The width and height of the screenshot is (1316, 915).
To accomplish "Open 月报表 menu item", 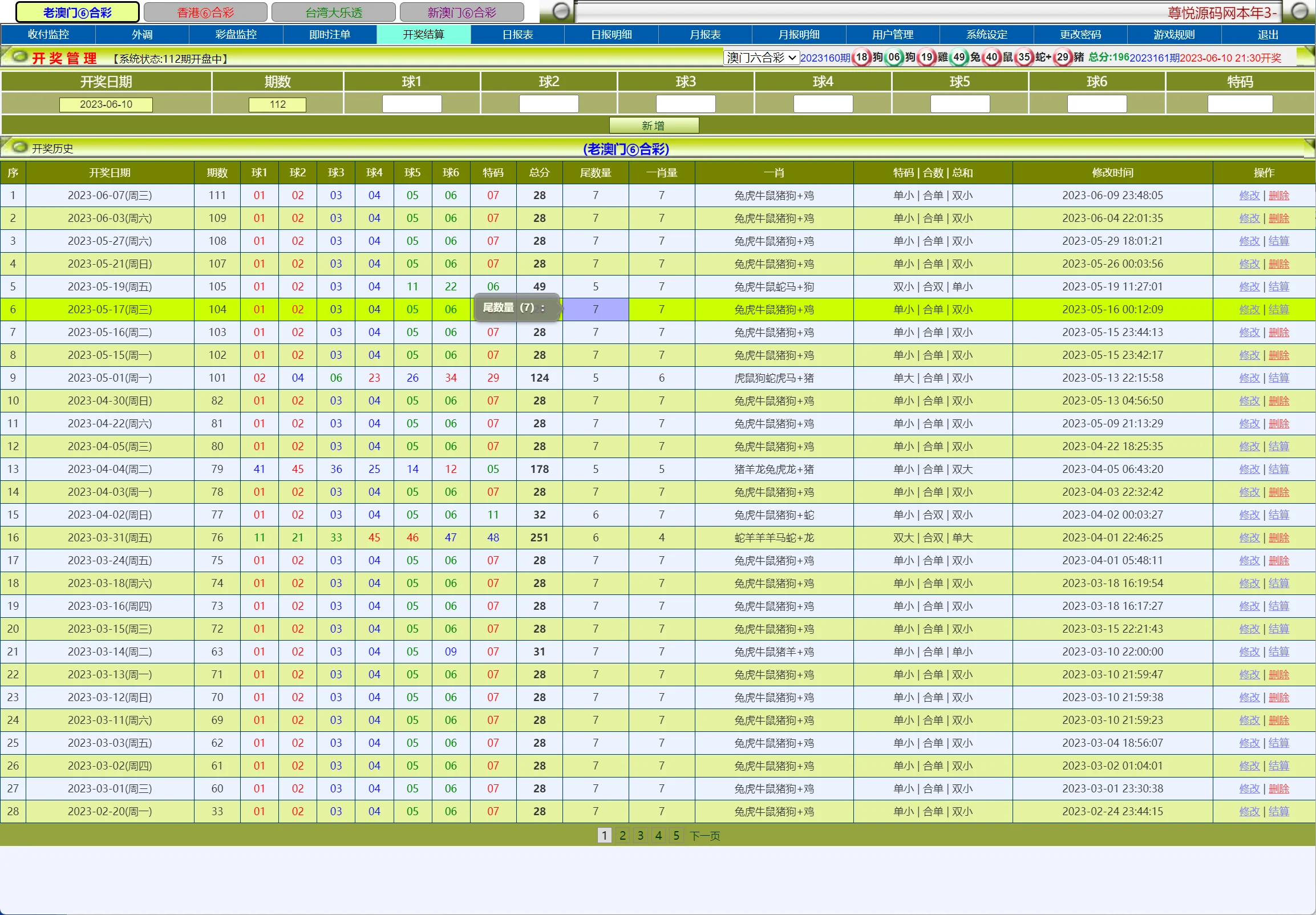I will 705,34.
